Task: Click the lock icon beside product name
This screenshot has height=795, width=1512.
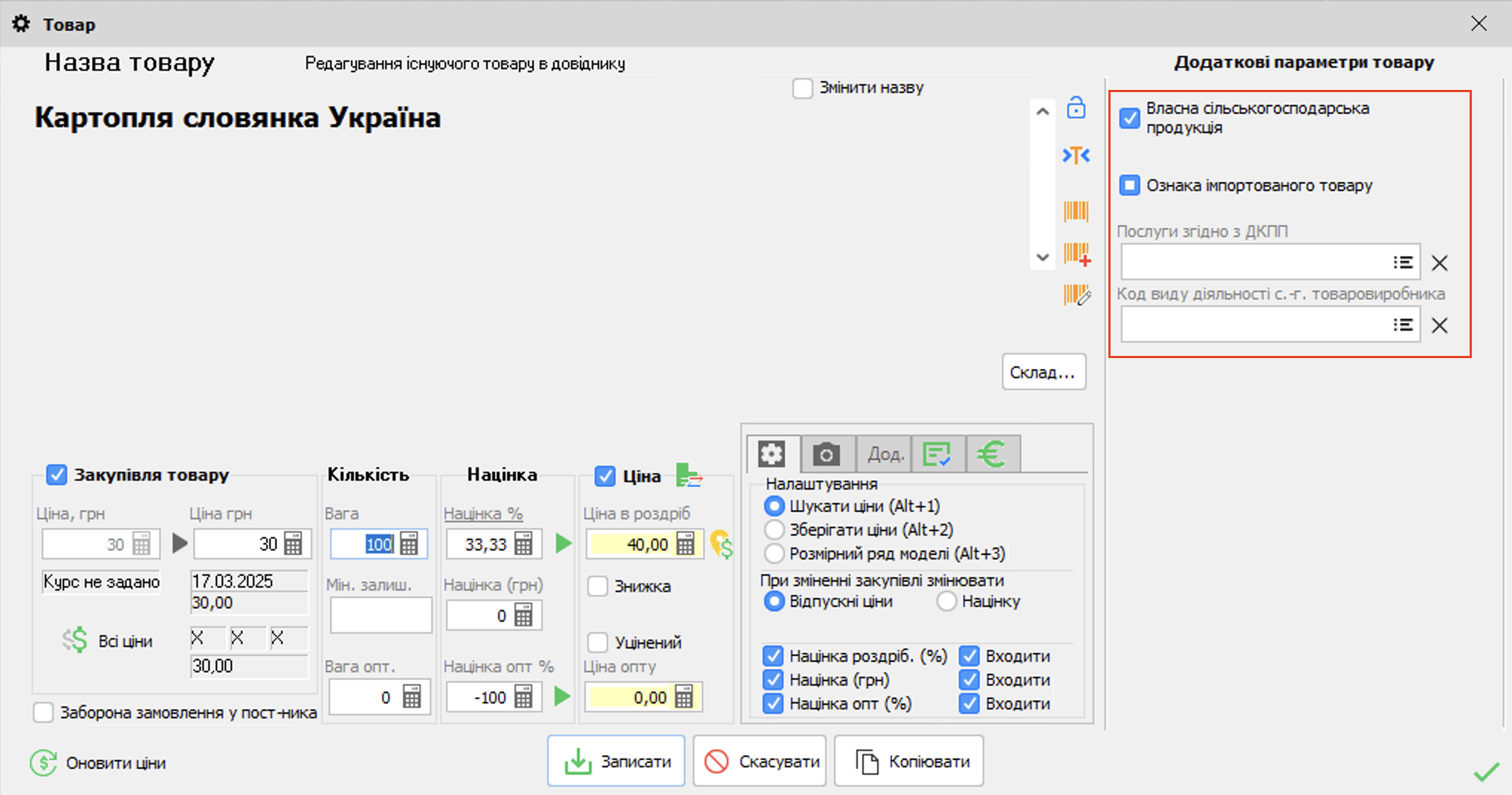Action: (x=1076, y=108)
